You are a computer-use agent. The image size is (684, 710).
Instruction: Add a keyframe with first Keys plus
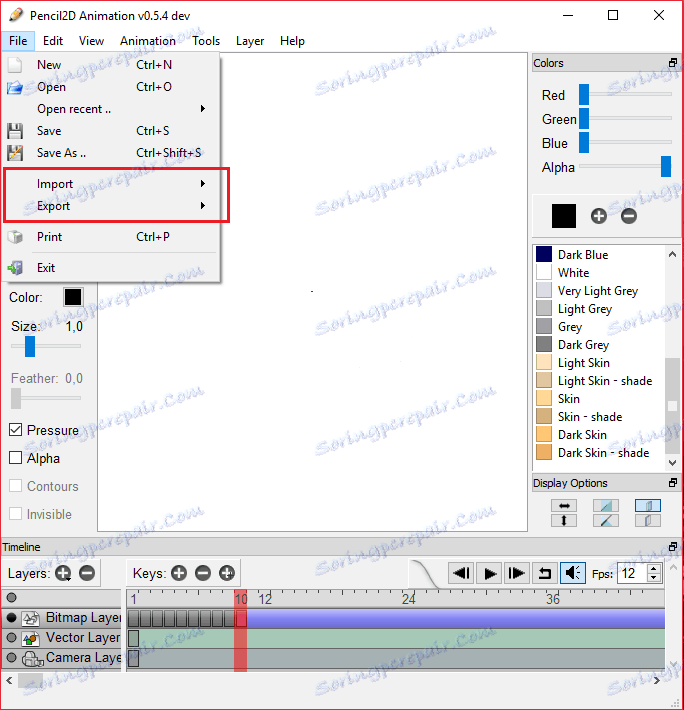[x=179, y=573]
